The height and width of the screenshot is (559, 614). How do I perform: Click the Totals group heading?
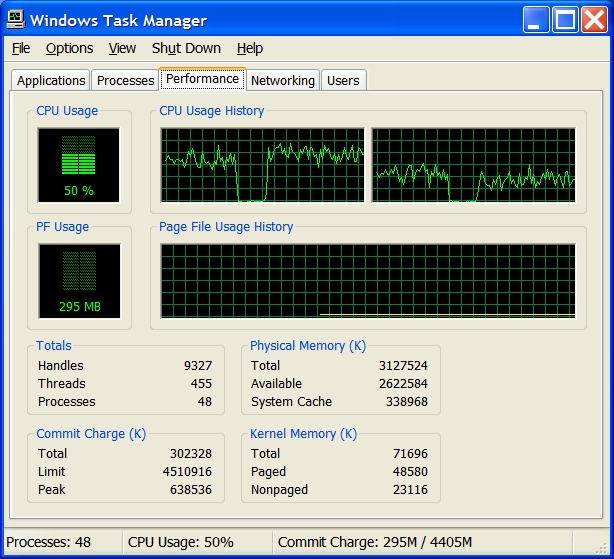54,346
